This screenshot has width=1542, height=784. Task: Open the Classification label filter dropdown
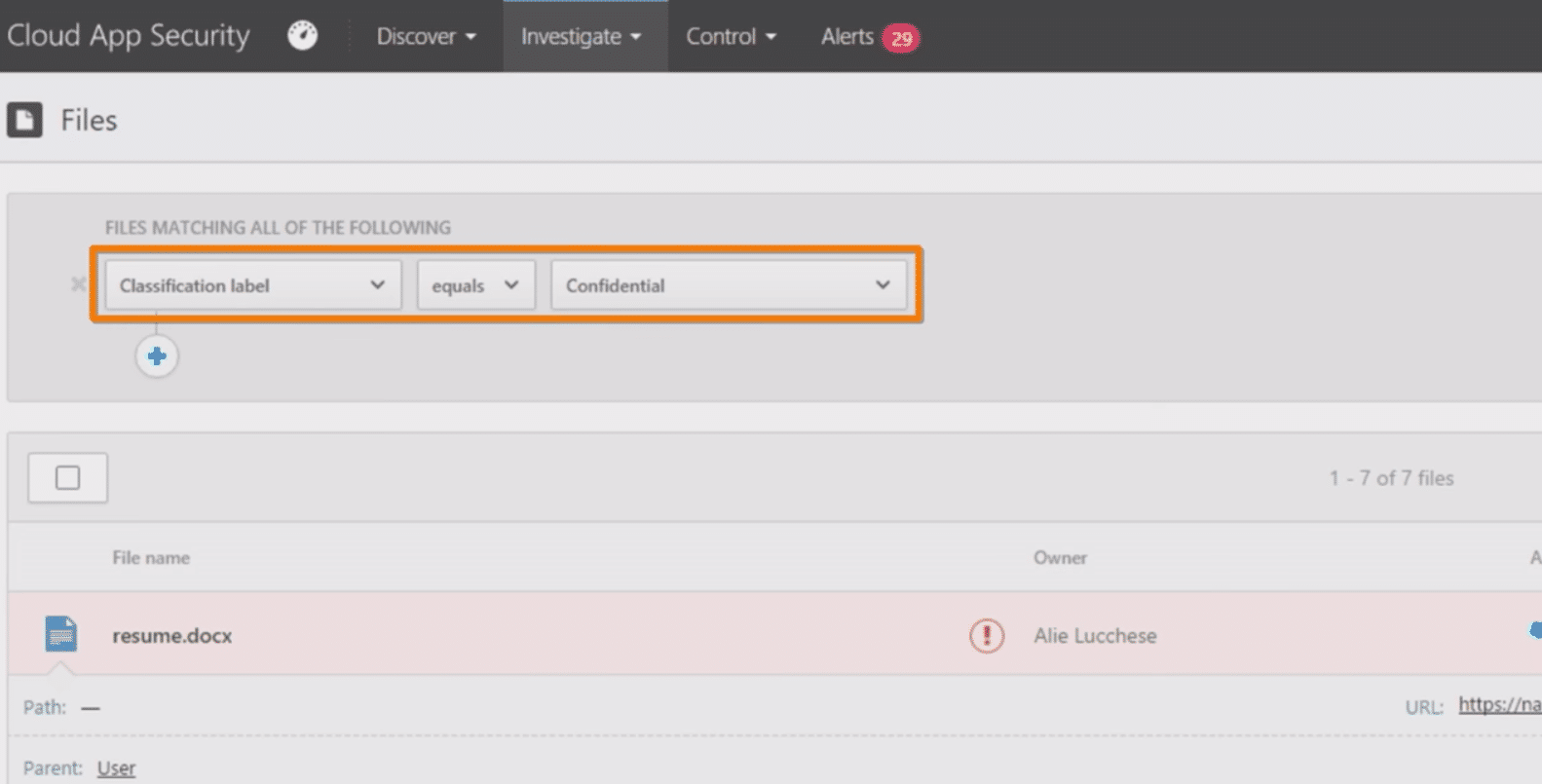click(253, 285)
